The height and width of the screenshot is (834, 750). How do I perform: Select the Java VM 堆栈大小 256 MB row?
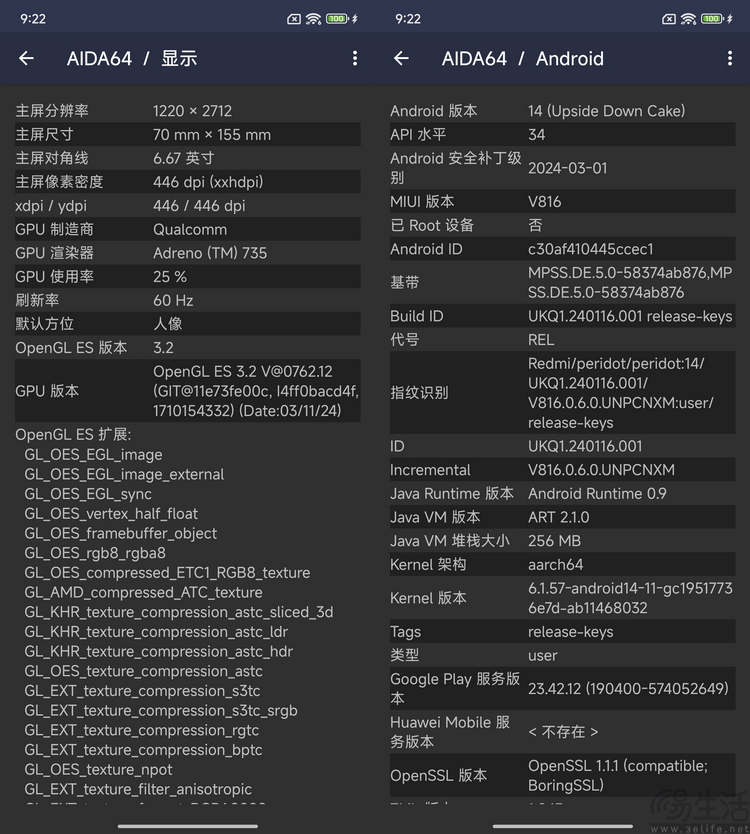pyautogui.click(x=563, y=540)
